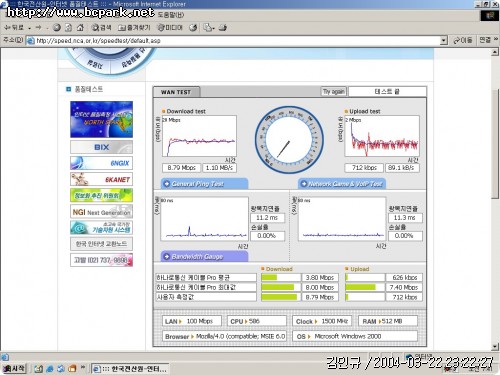
Task: Expand the Network Game & VoIP Test section
Action: click(342, 184)
